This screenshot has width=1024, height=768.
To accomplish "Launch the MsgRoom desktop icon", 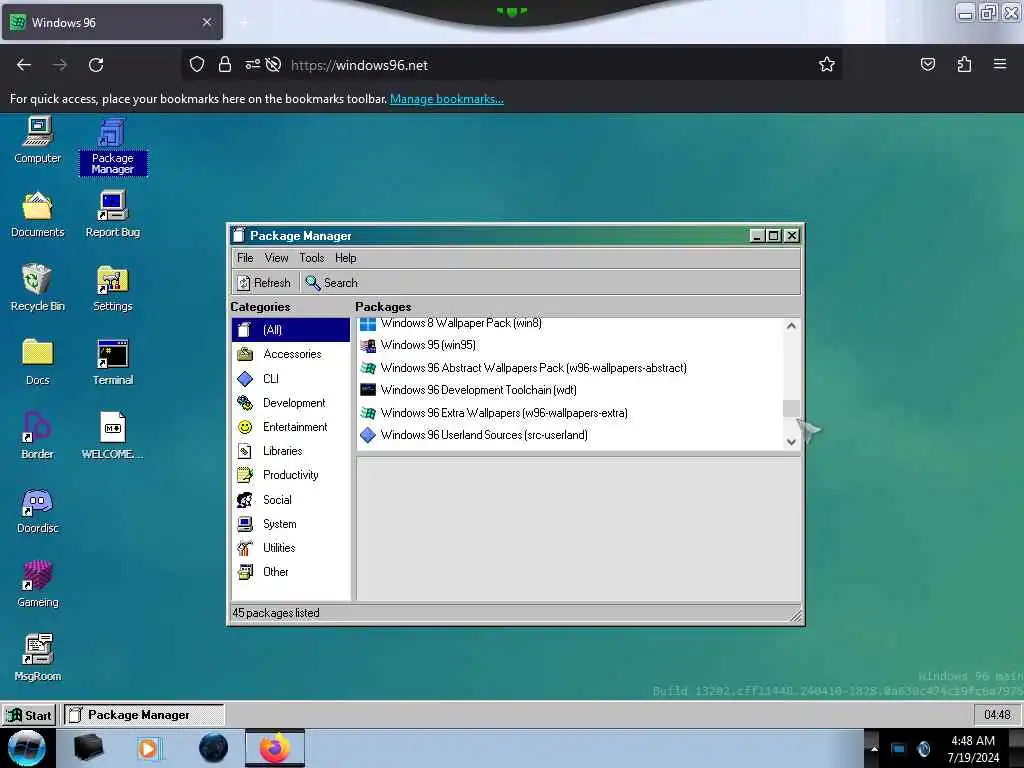I will tap(37, 658).
